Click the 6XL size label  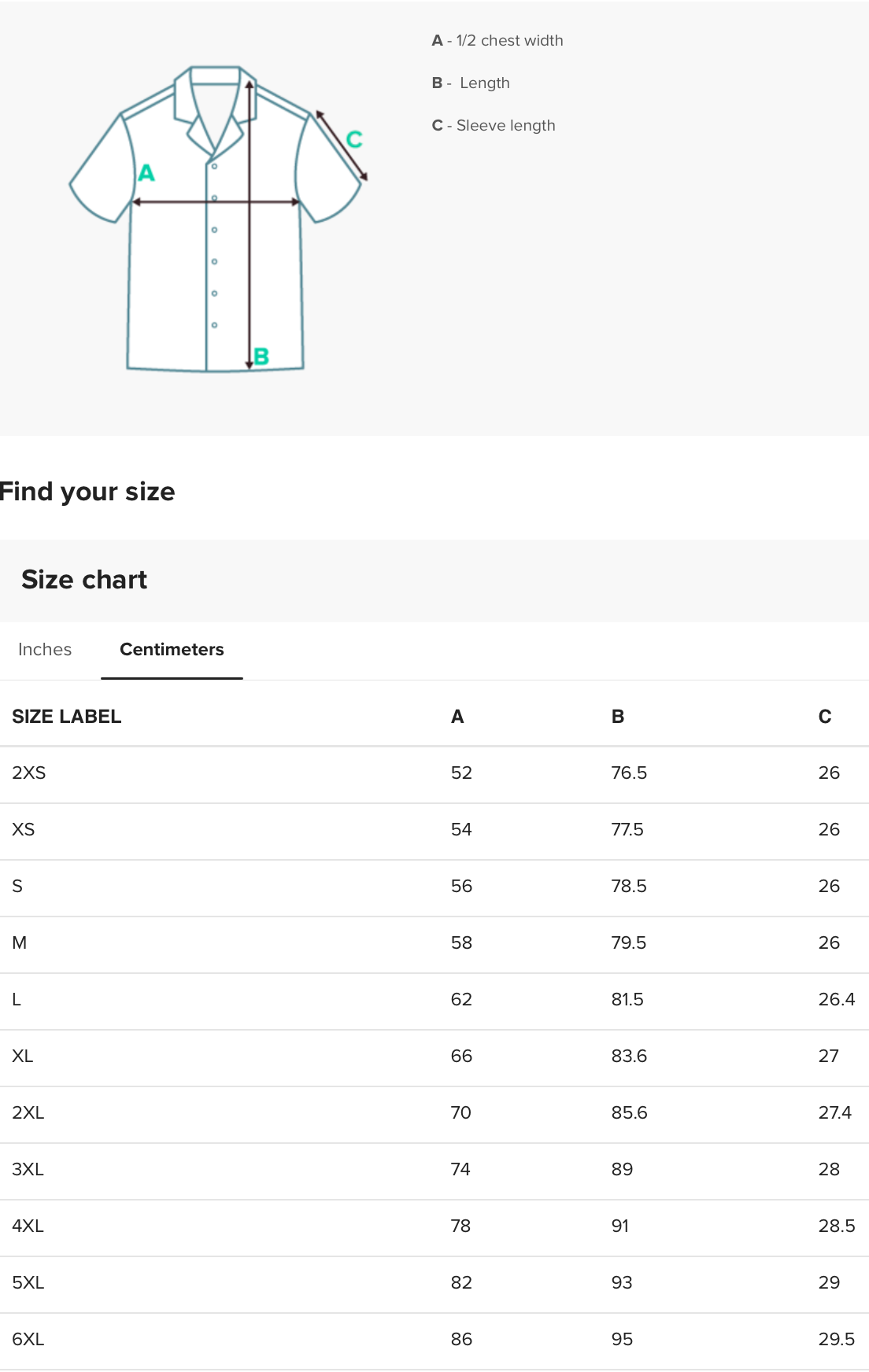pyautogui.click(x=28, y=1340)
